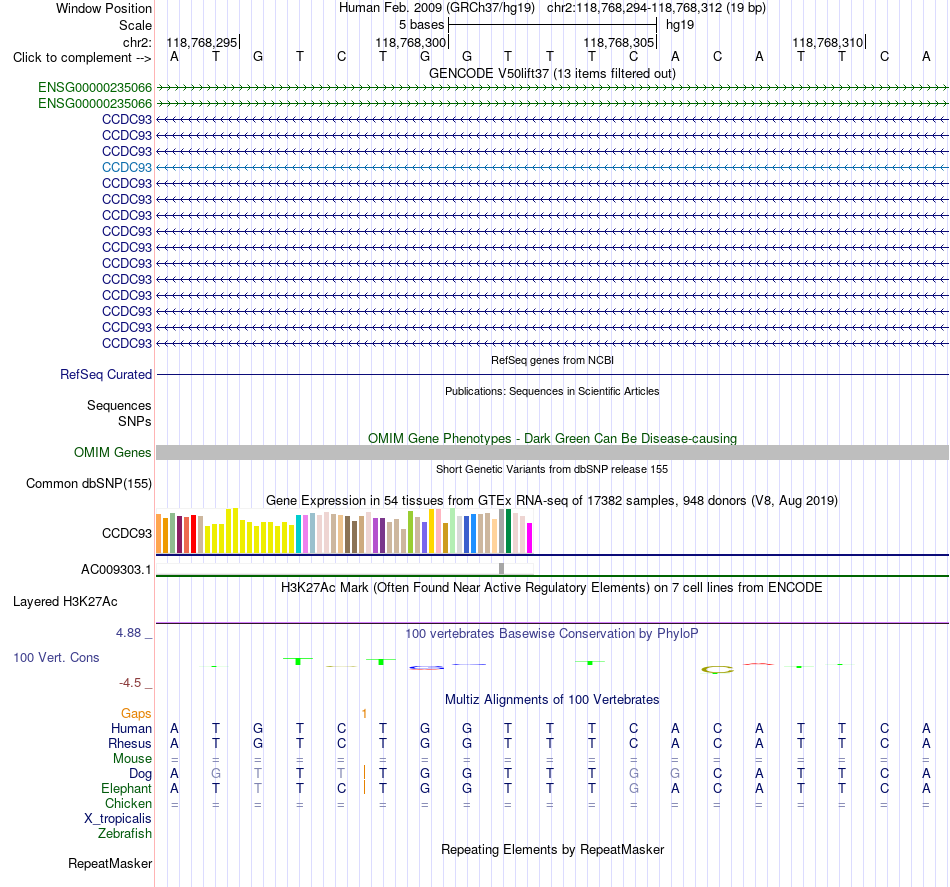Click the orange gap marker '1' in the Gaps row
This screenshot has width=950, height=887.
pyautogui.click(x=364, y=714)
